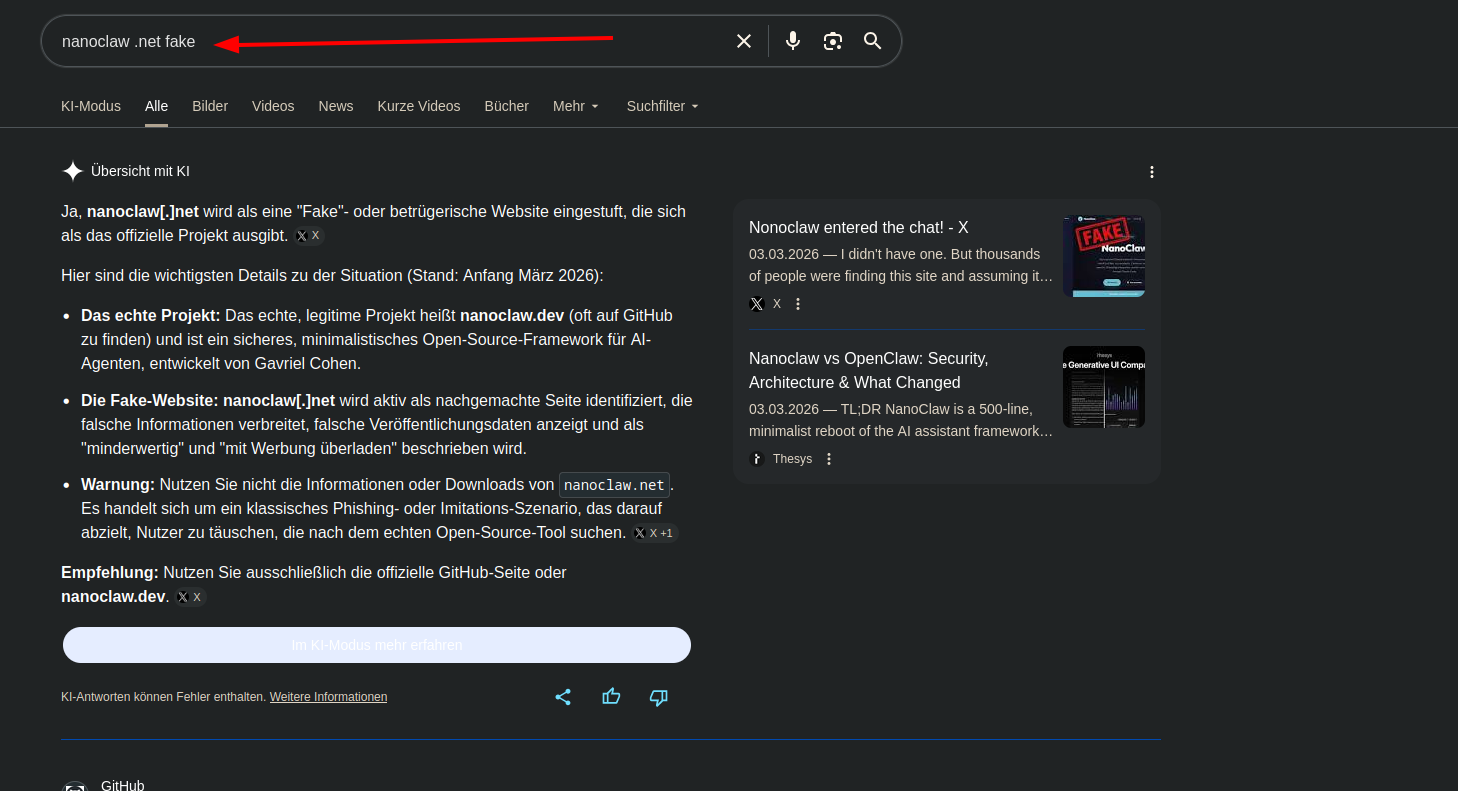The width and height of the screenshot is (1458, 791).
Task: Click the FAKE NanoClaw thumbnail
Action: (x=1104, y=256)
